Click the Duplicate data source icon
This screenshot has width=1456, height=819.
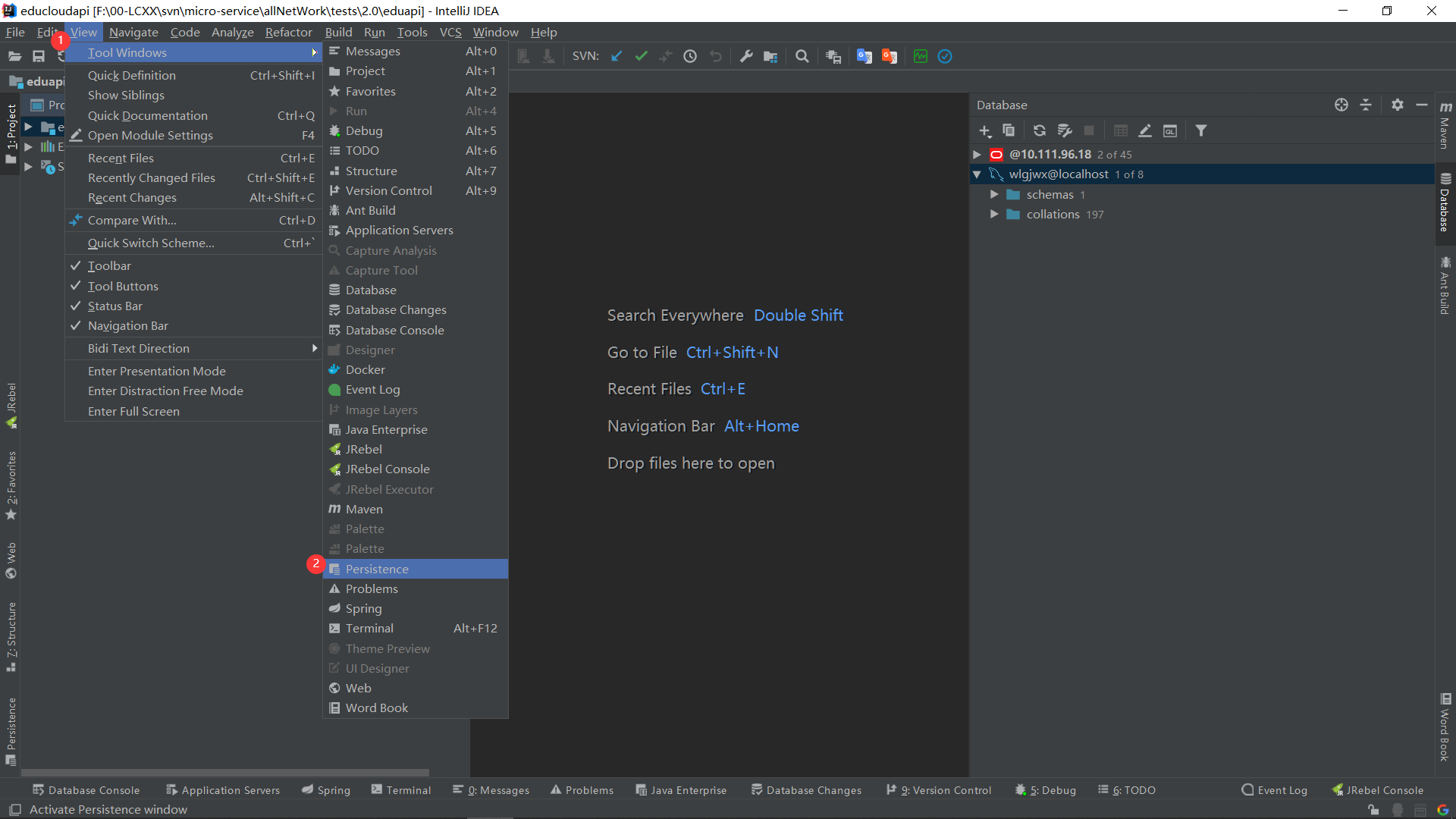point(1009,130)
